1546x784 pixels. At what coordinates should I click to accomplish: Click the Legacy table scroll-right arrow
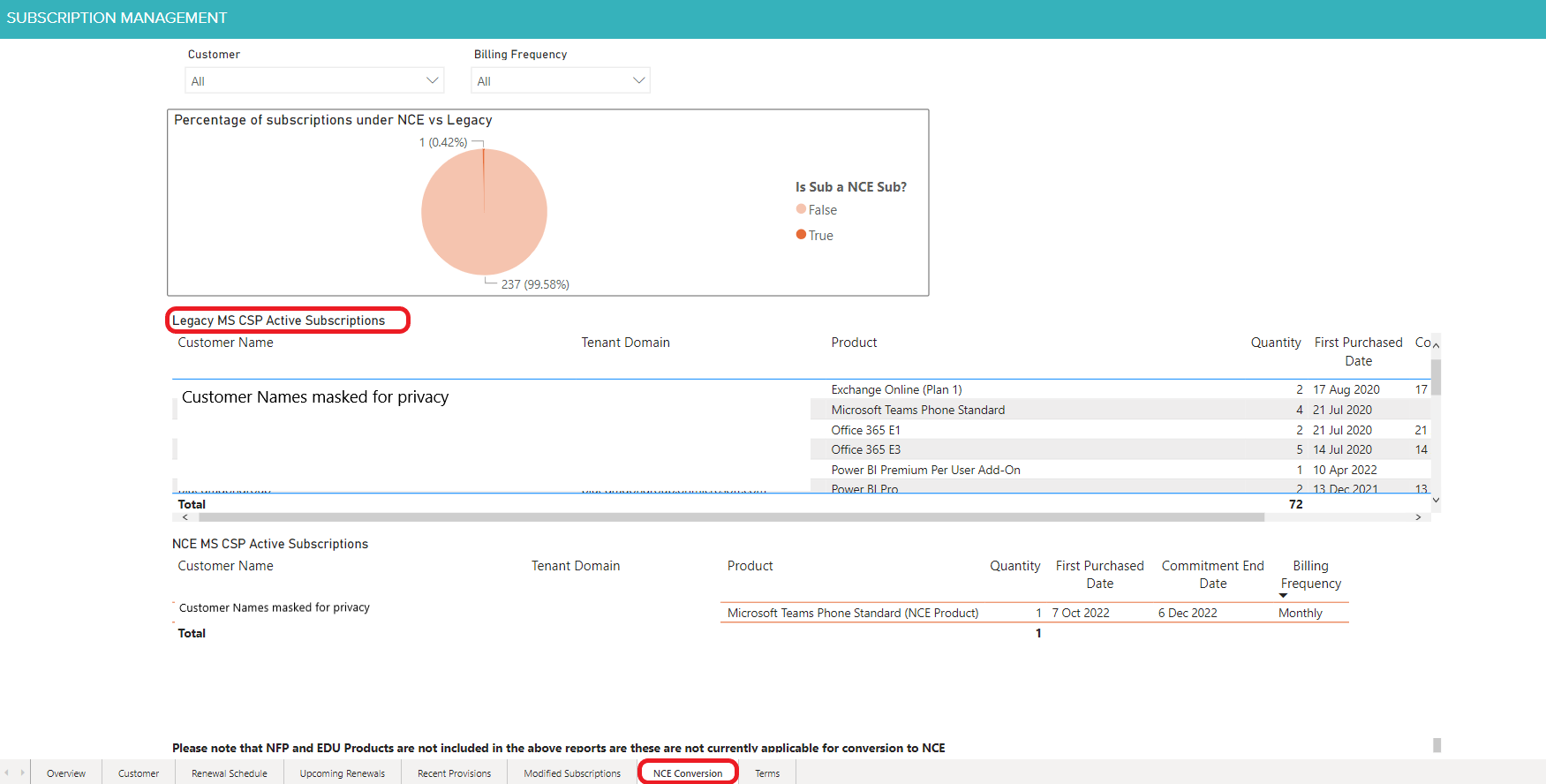click(x=1419, y=517)
